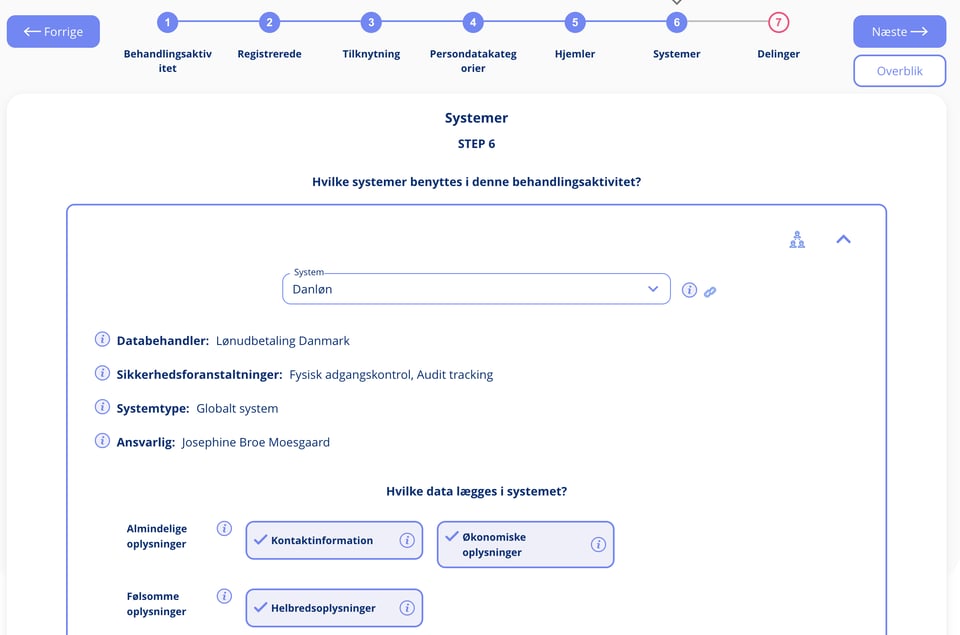This screenshot has width=960, height=635.
Task: Click info icon inside Økonomiske oplysninger chip
Action: coord(598,544)
